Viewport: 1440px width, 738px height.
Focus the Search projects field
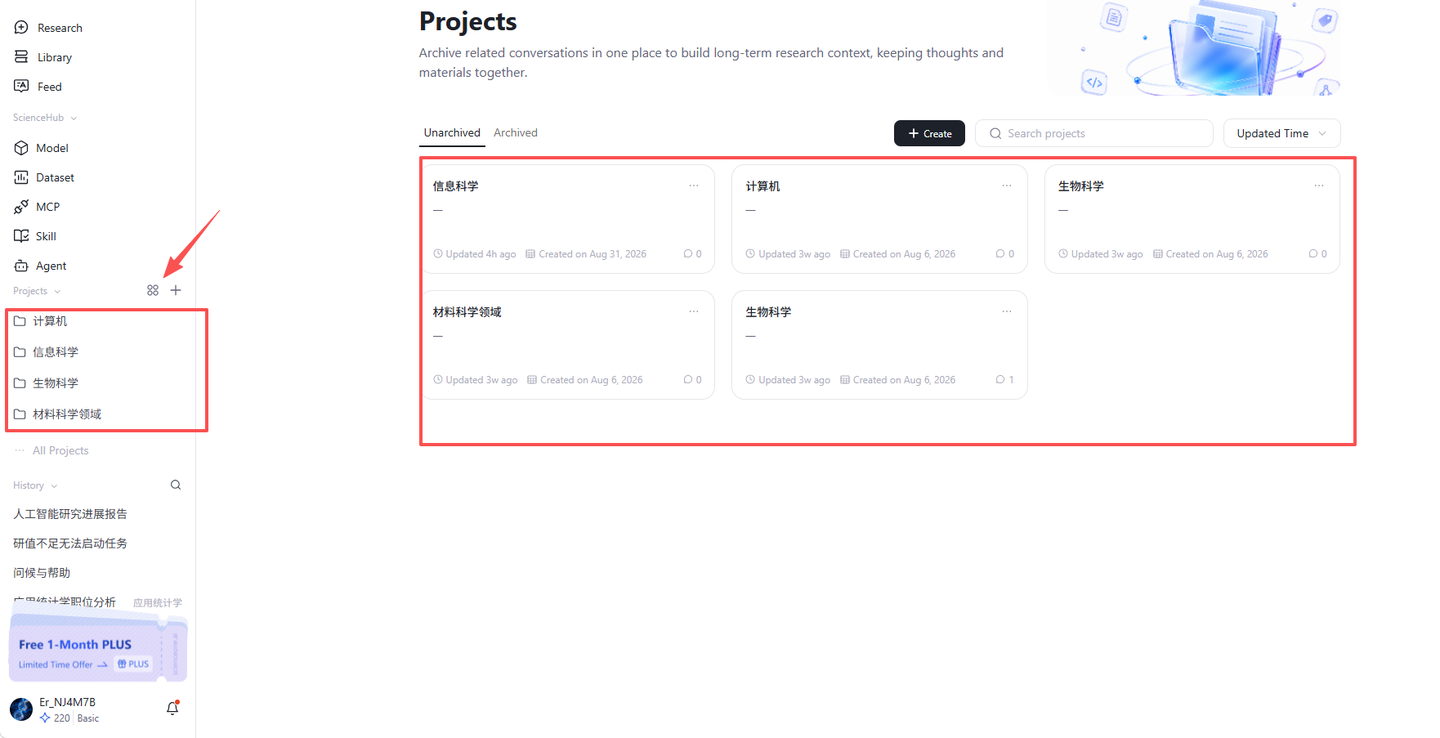tap(1094, 133)
